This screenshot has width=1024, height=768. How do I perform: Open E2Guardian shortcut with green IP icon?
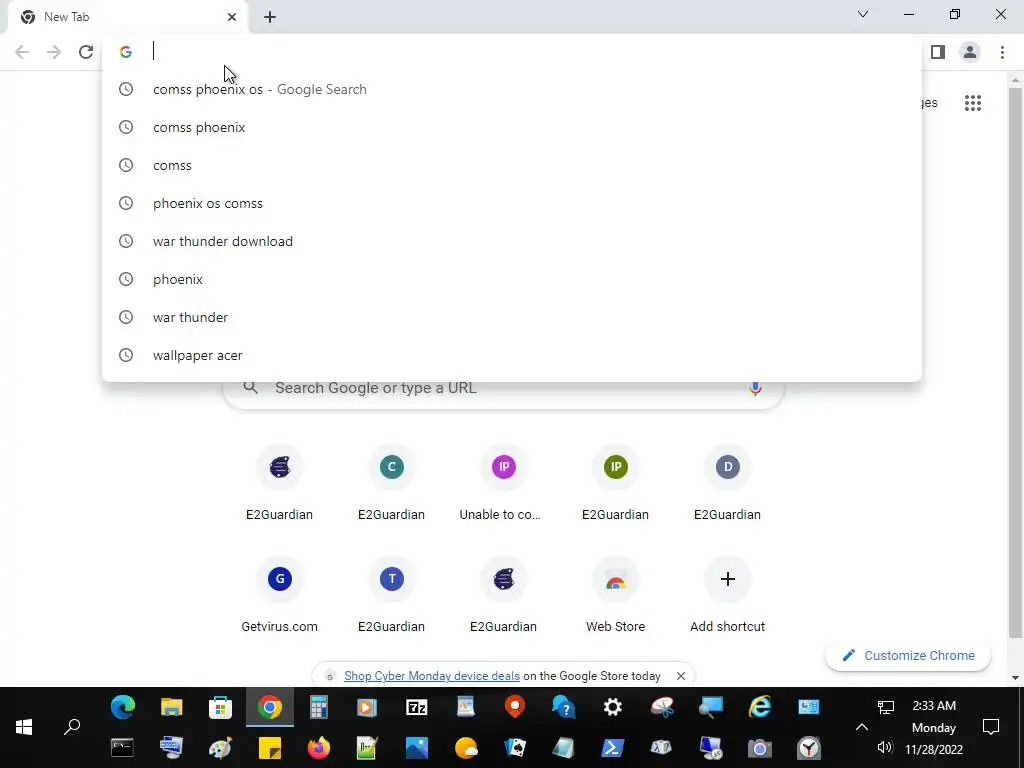click(x=615, y=483)
